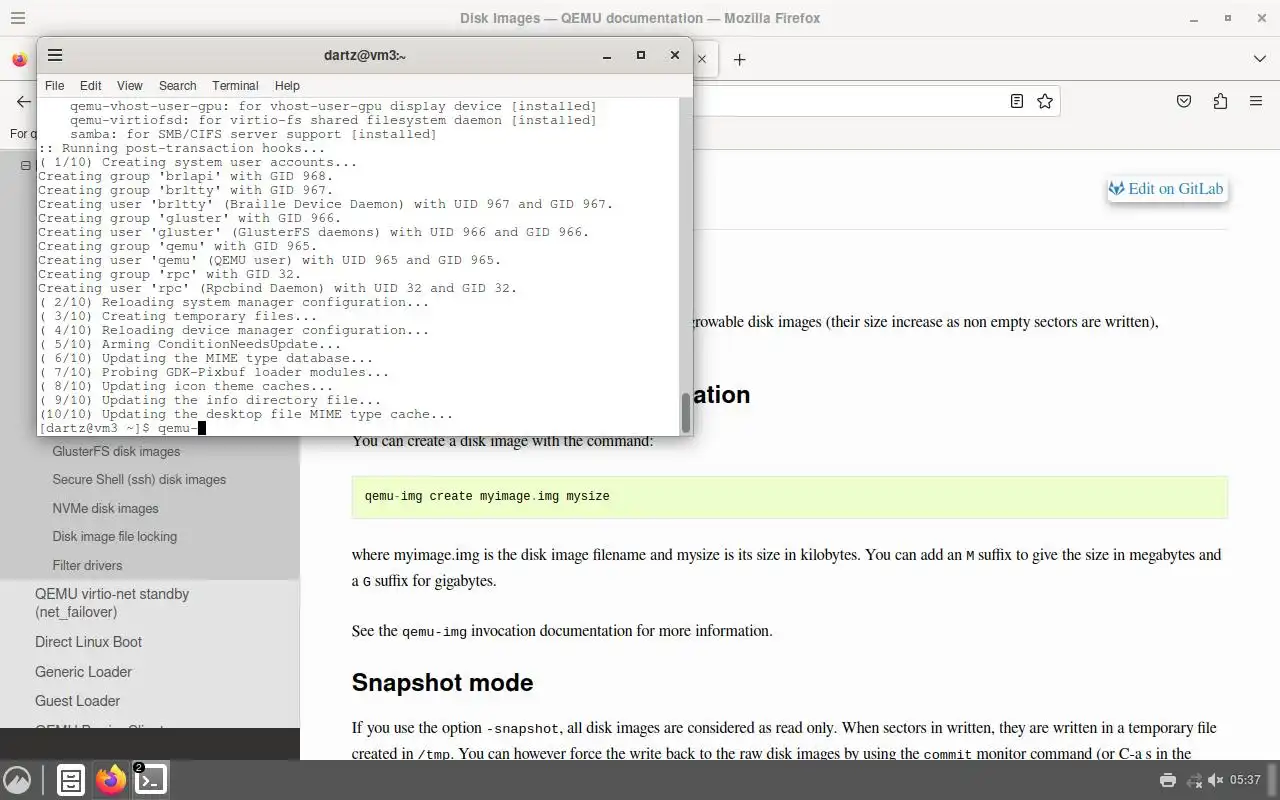This screenshot has width=1280, height=800.
Task: Open NVMe disk images sidebar link
Action: tap(105, 508)
